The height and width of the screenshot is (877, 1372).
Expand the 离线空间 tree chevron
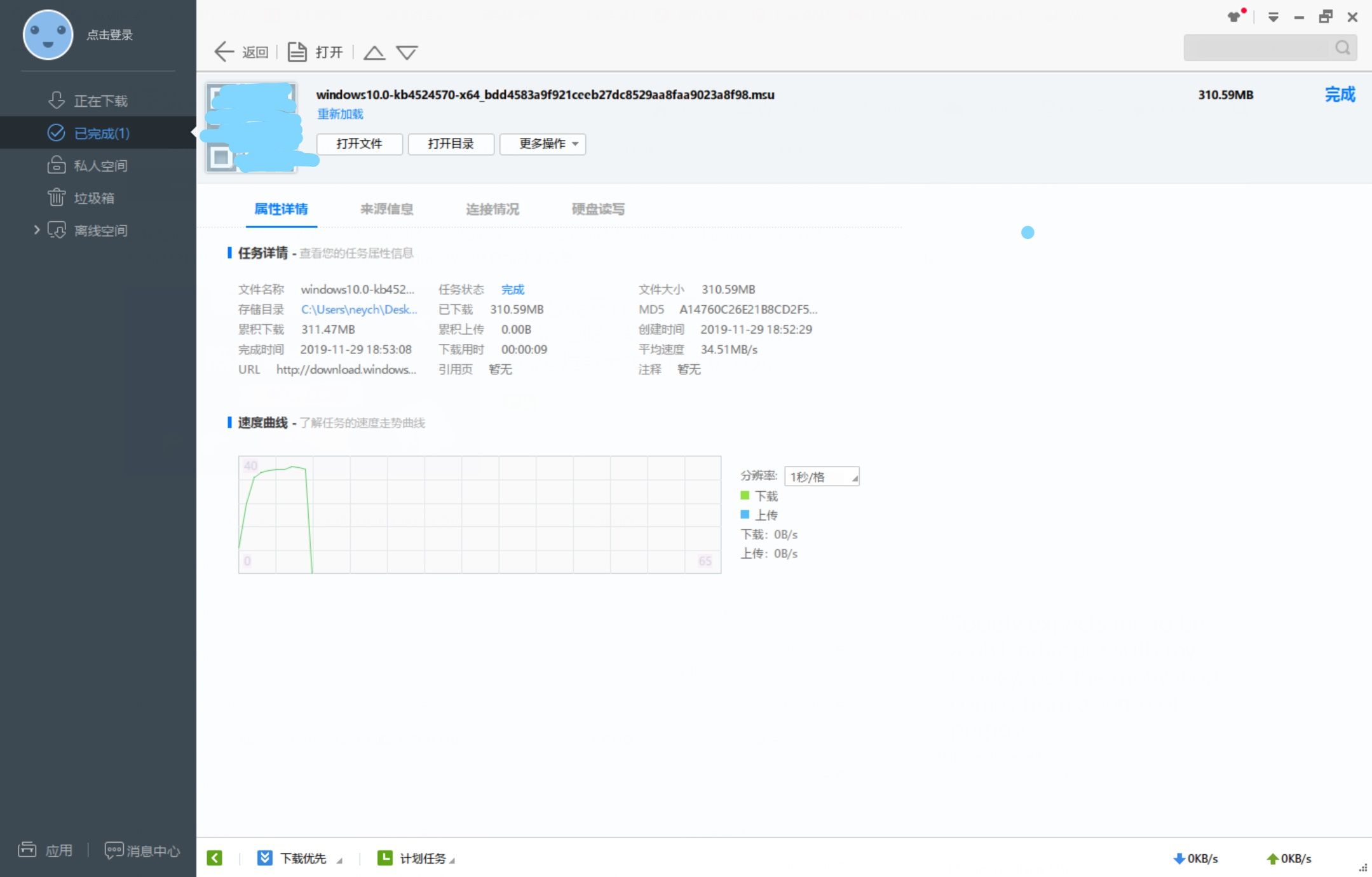36,230
